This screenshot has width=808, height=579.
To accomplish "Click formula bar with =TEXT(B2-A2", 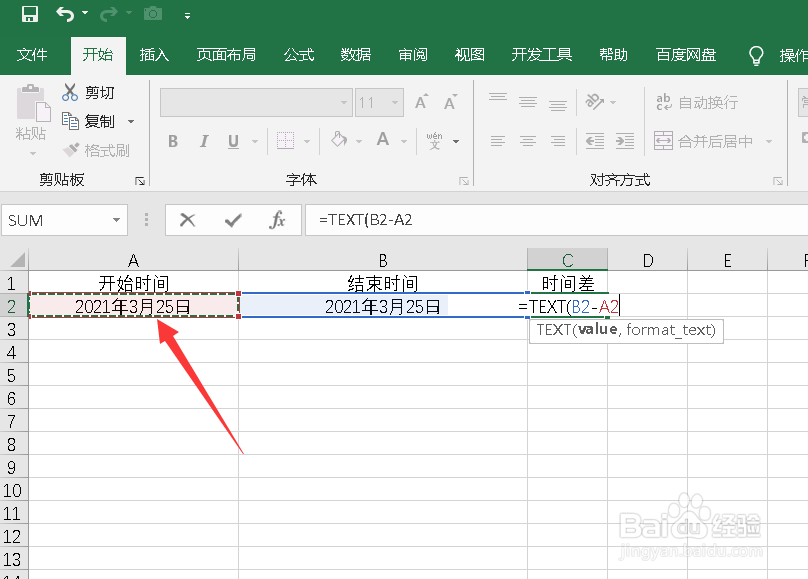I will [557, 220].
